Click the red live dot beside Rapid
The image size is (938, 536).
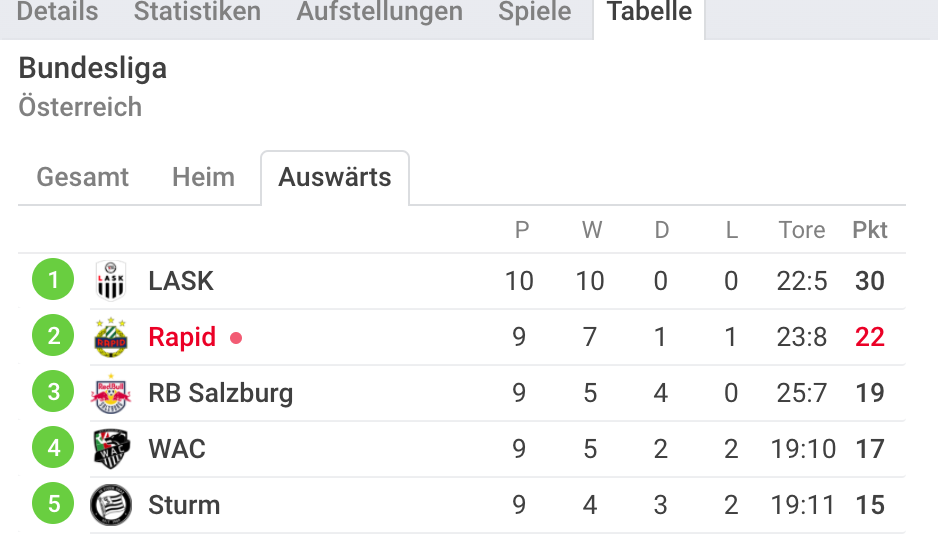click(x=236, y=339)
